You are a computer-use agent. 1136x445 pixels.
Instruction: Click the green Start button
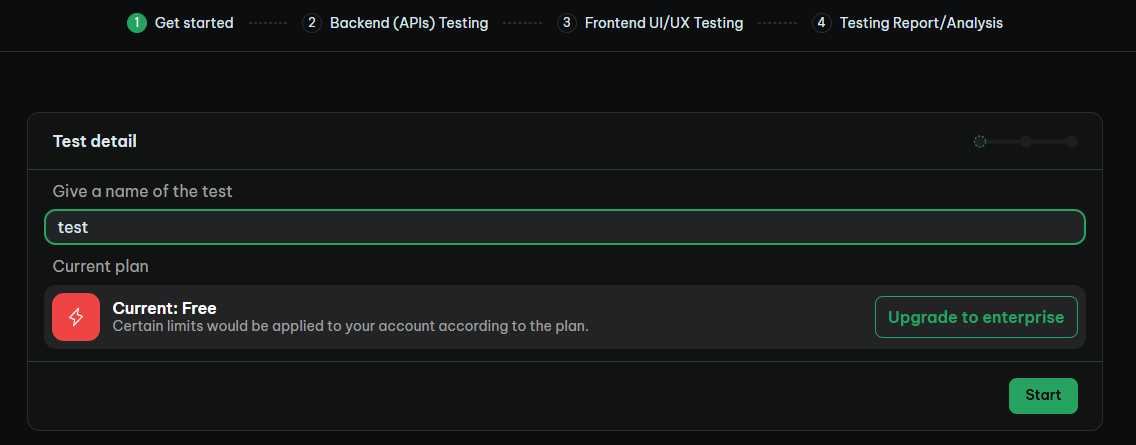[1043, 396]
